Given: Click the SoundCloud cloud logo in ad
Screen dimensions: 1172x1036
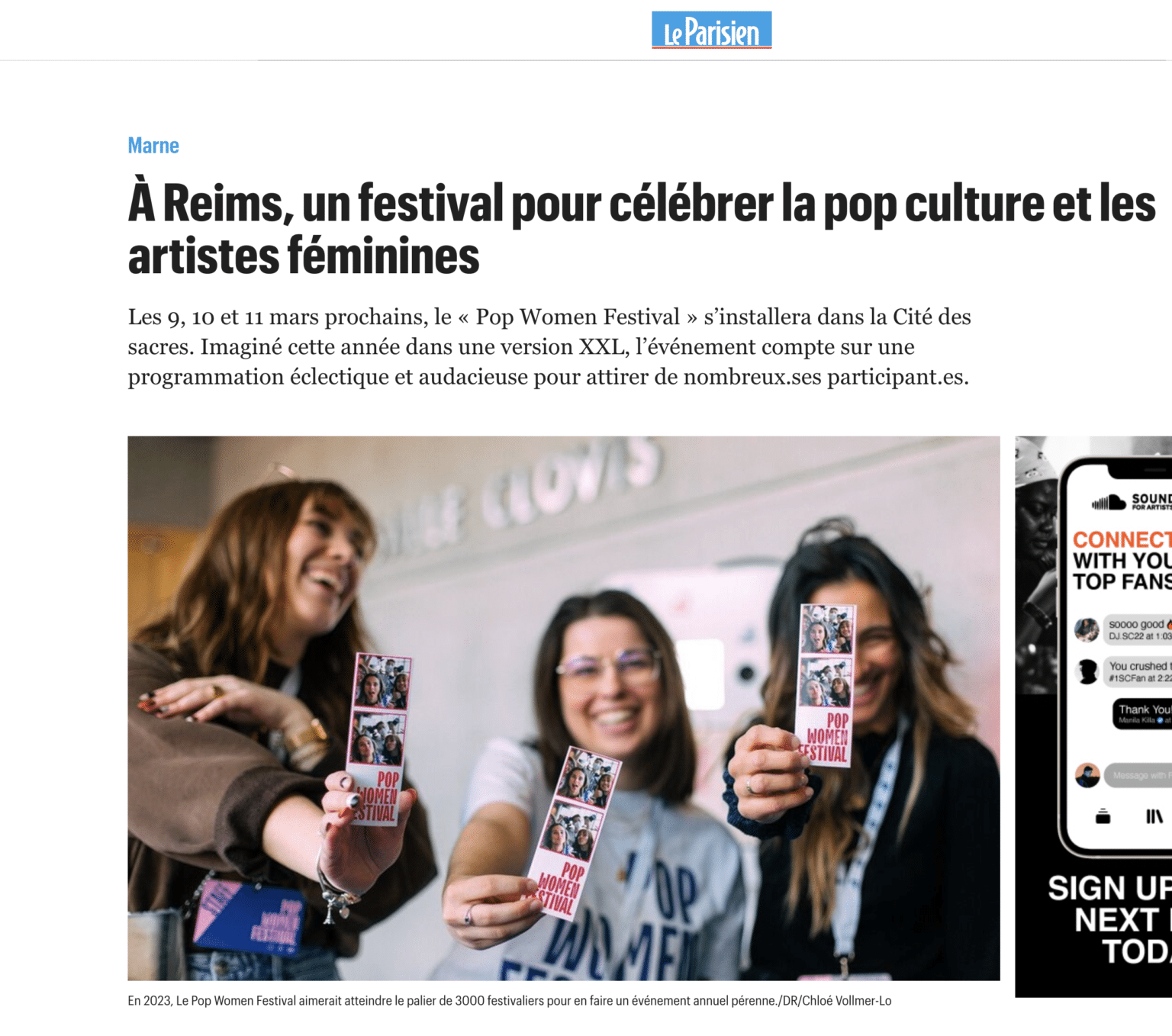Looking at the screenshot, I should coord(1109,502).
